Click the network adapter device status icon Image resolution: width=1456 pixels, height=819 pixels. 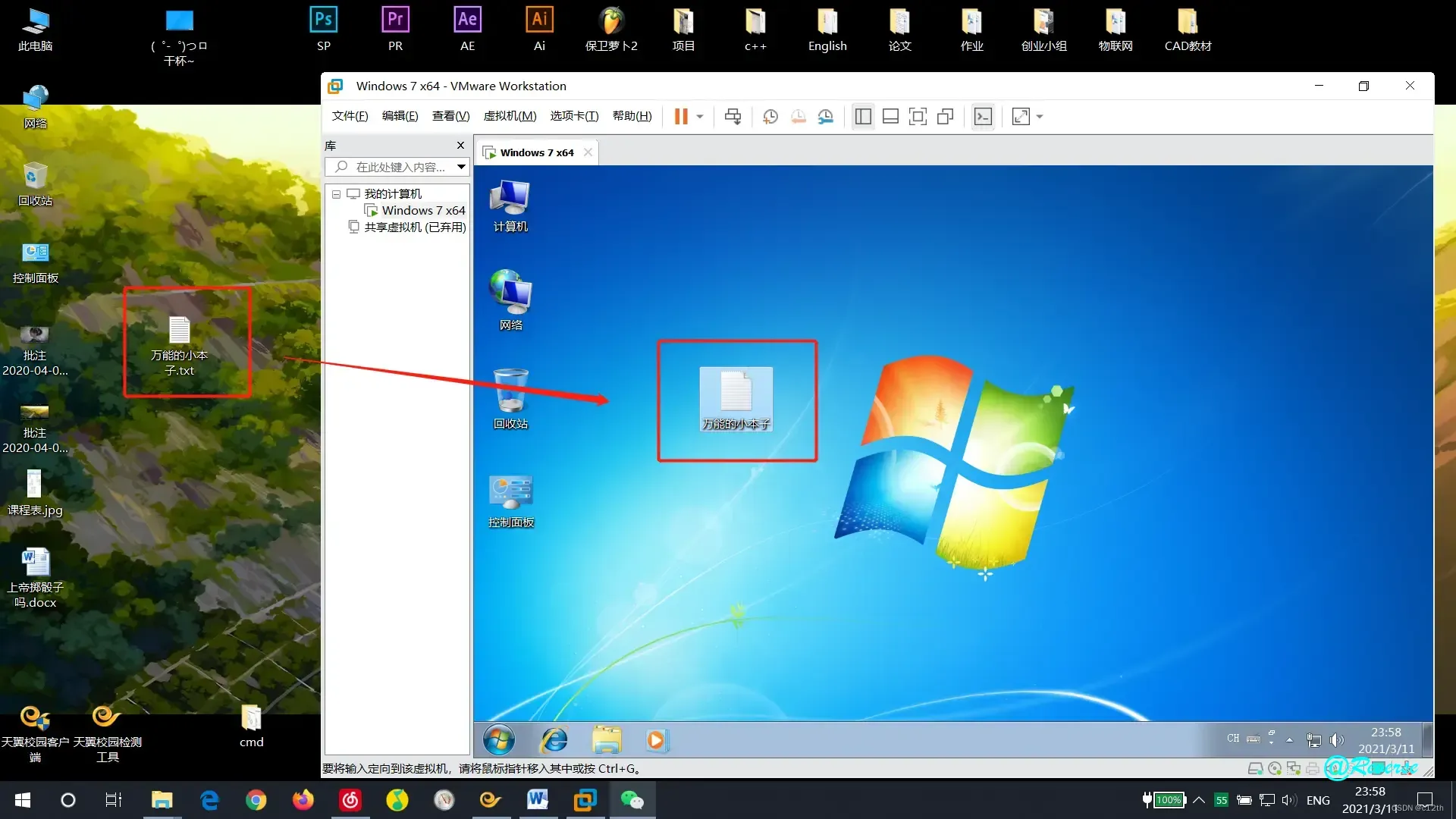click(1294, 768)
